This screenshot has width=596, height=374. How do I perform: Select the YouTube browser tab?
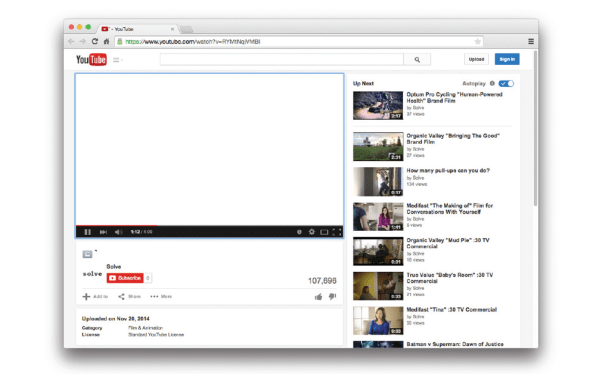click(x=138, y=29)
